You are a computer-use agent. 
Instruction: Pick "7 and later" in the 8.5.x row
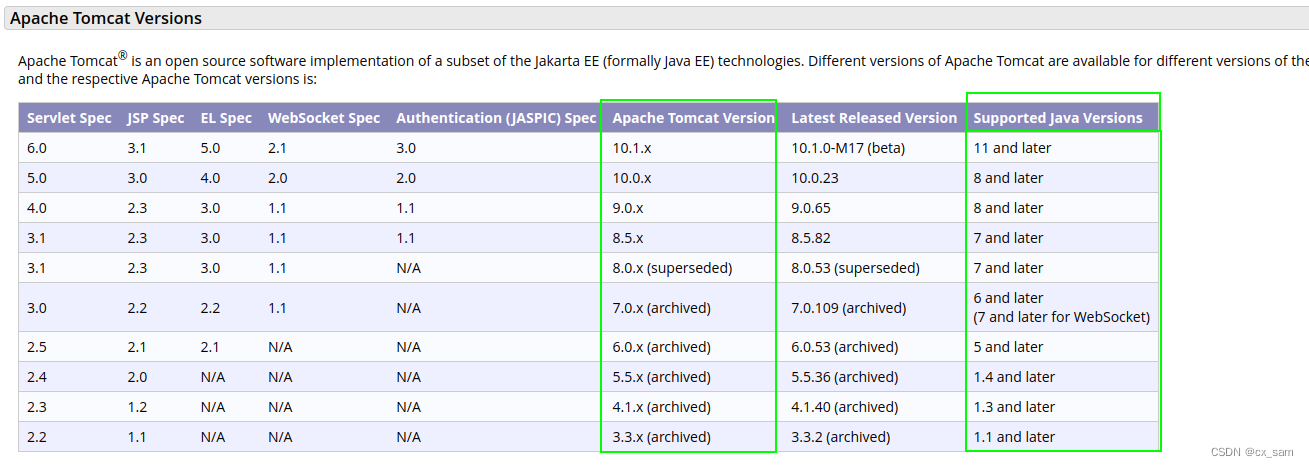(x=1009, y=238)
